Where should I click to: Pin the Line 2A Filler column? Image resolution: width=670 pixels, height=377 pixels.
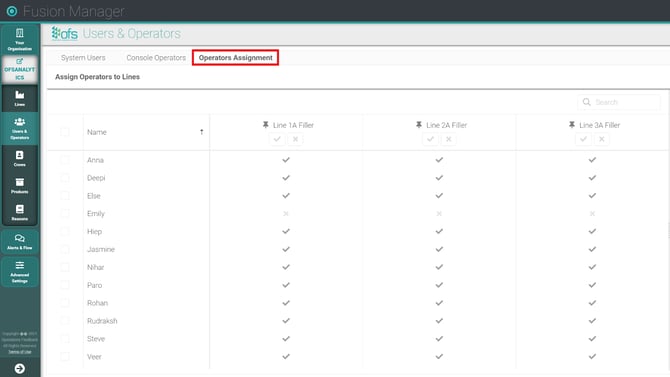point(419,125)
